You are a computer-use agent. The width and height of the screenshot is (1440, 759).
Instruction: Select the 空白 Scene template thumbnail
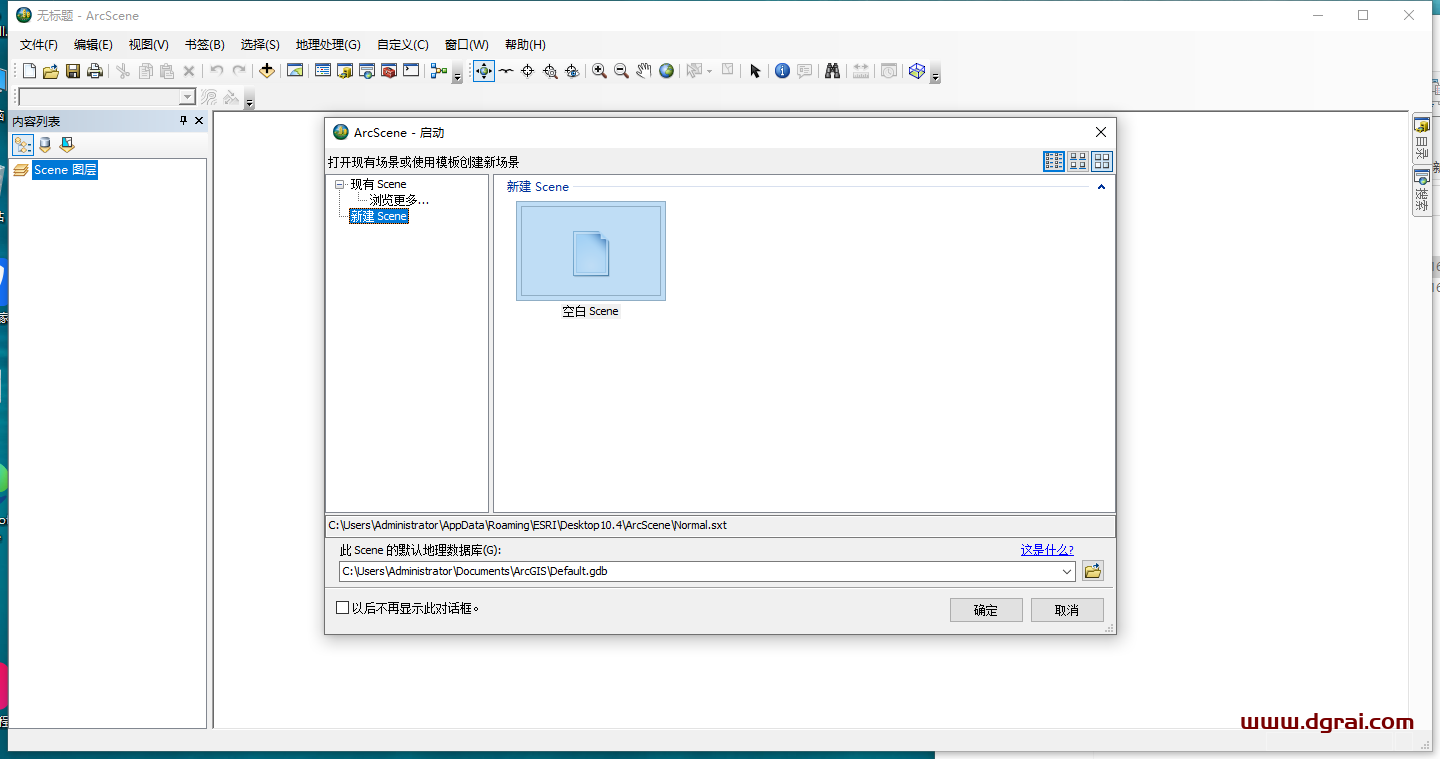(x=591, y=251)
